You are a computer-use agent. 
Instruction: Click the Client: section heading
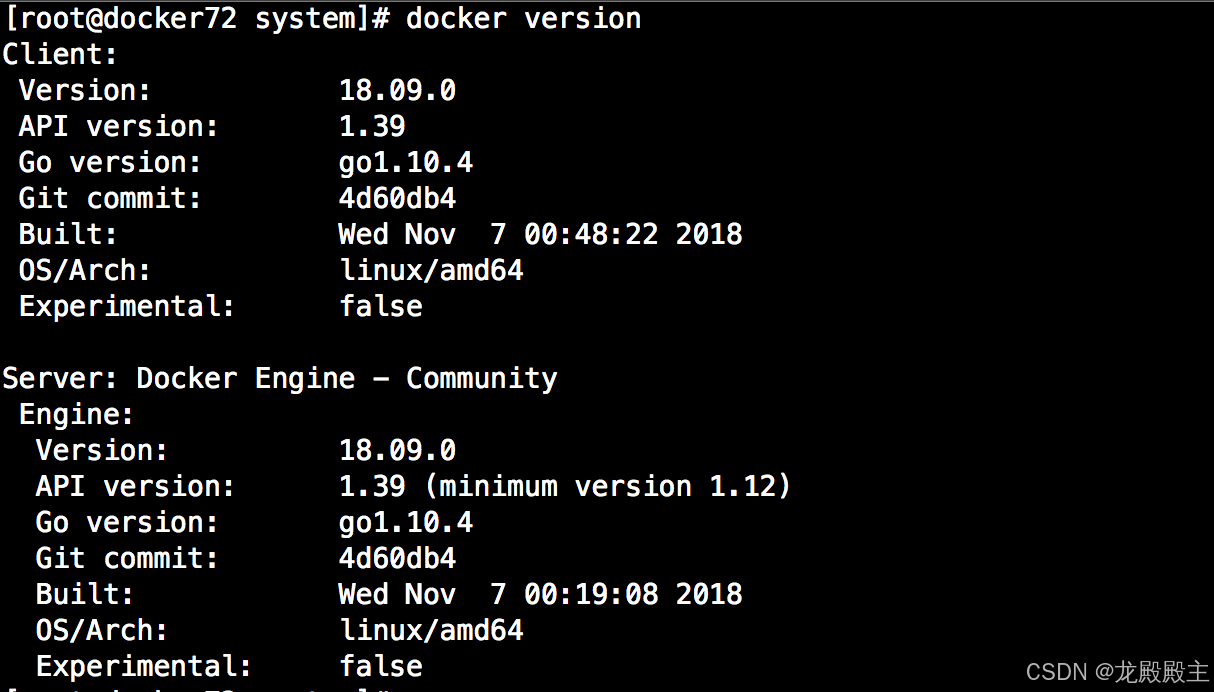click(60, 54)
